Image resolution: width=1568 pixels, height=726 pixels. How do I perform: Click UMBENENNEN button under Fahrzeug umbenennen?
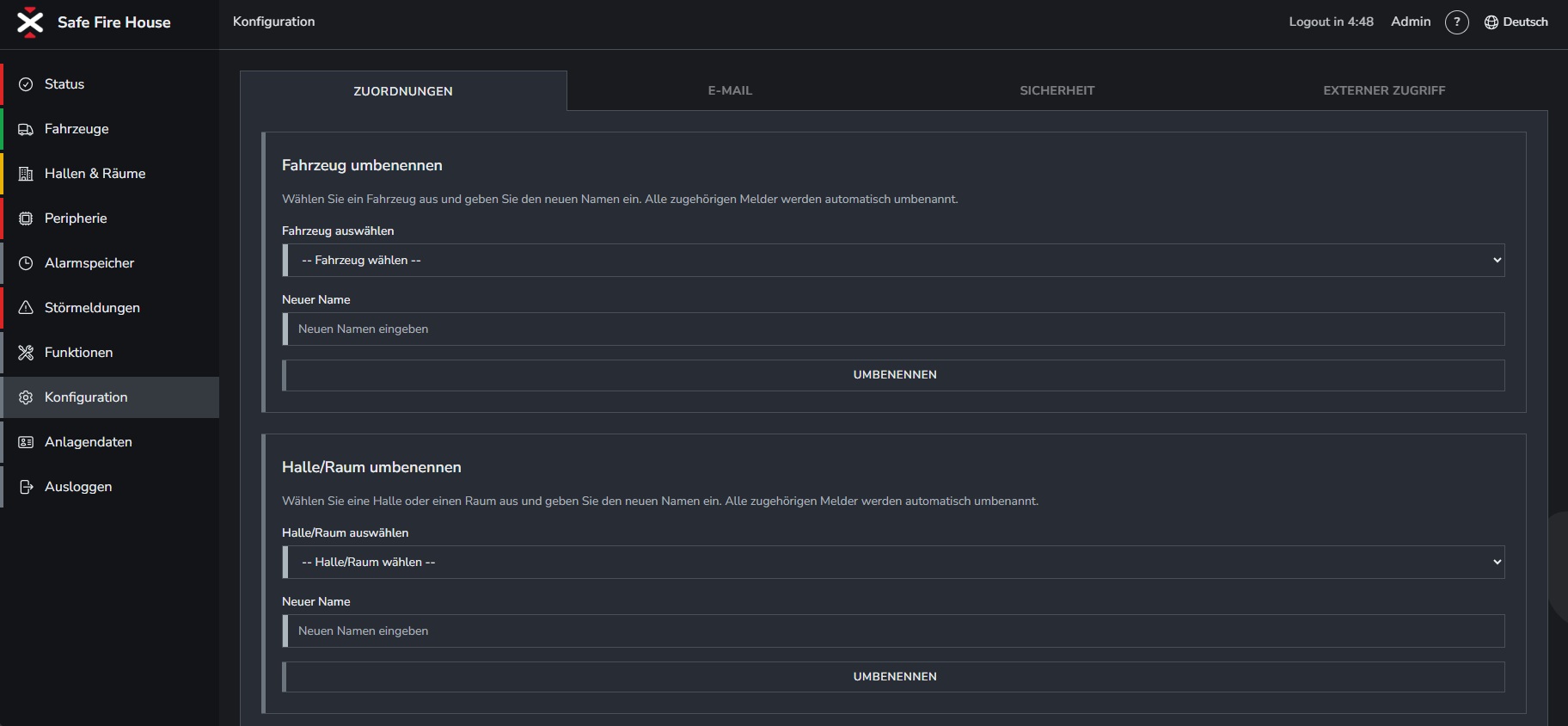coord(893,375)
